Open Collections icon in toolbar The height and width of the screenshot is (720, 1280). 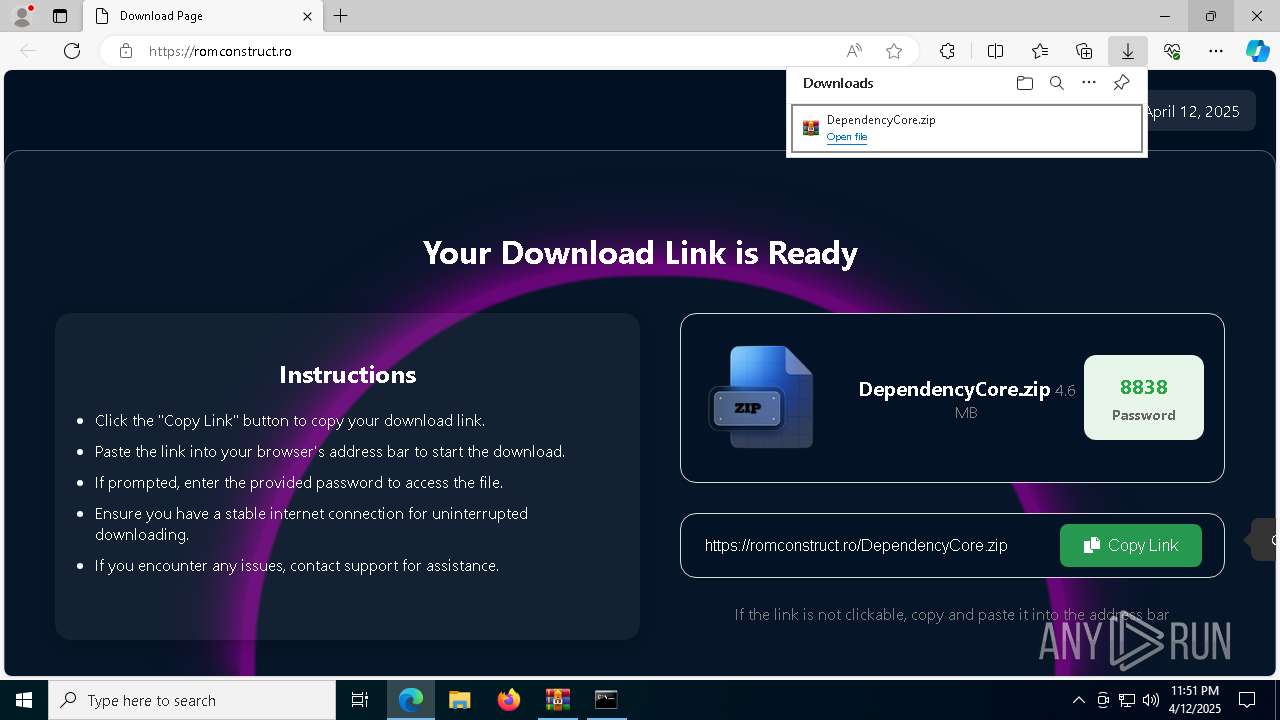pyautogui.click(x=1084, y=51)
